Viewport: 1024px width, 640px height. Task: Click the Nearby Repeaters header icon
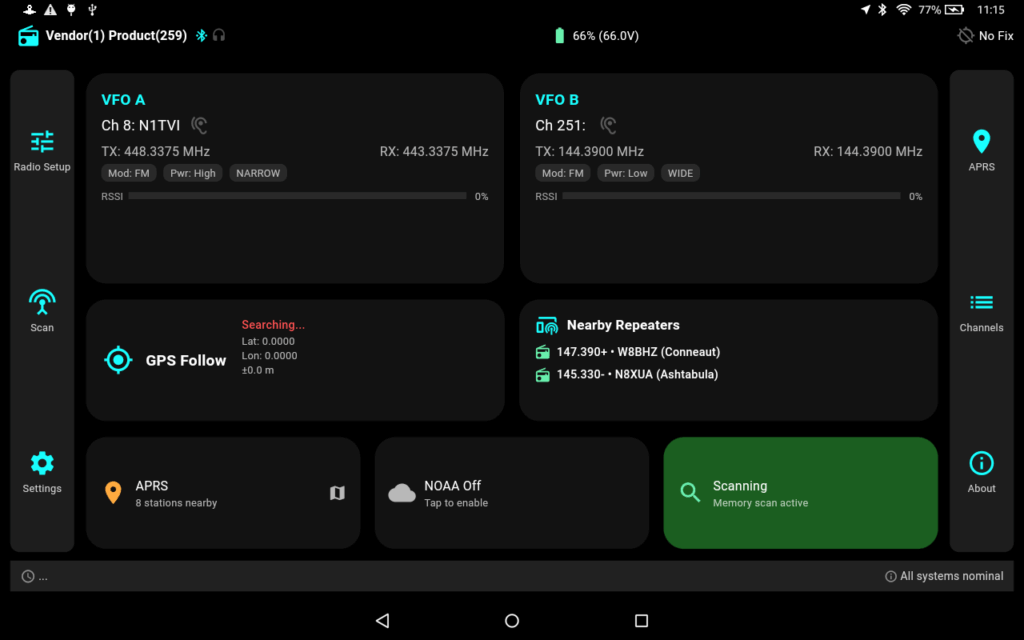pyautogui.click(x=547, y=325)
